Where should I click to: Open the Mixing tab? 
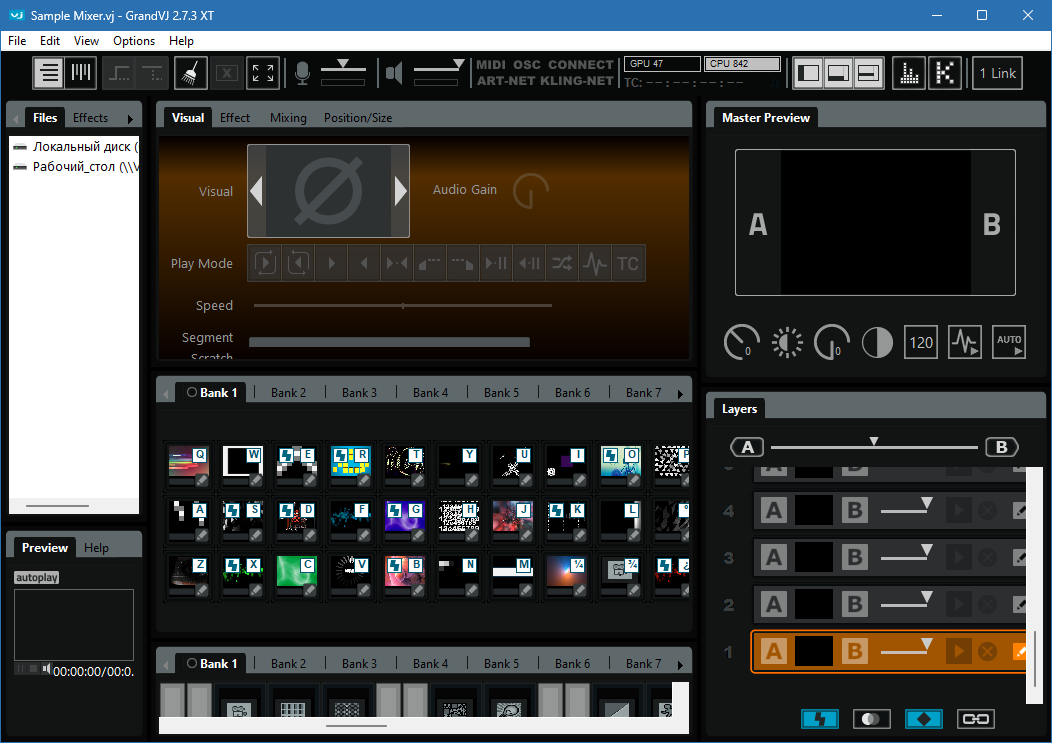pyautogui.click(x=288, y=117)
